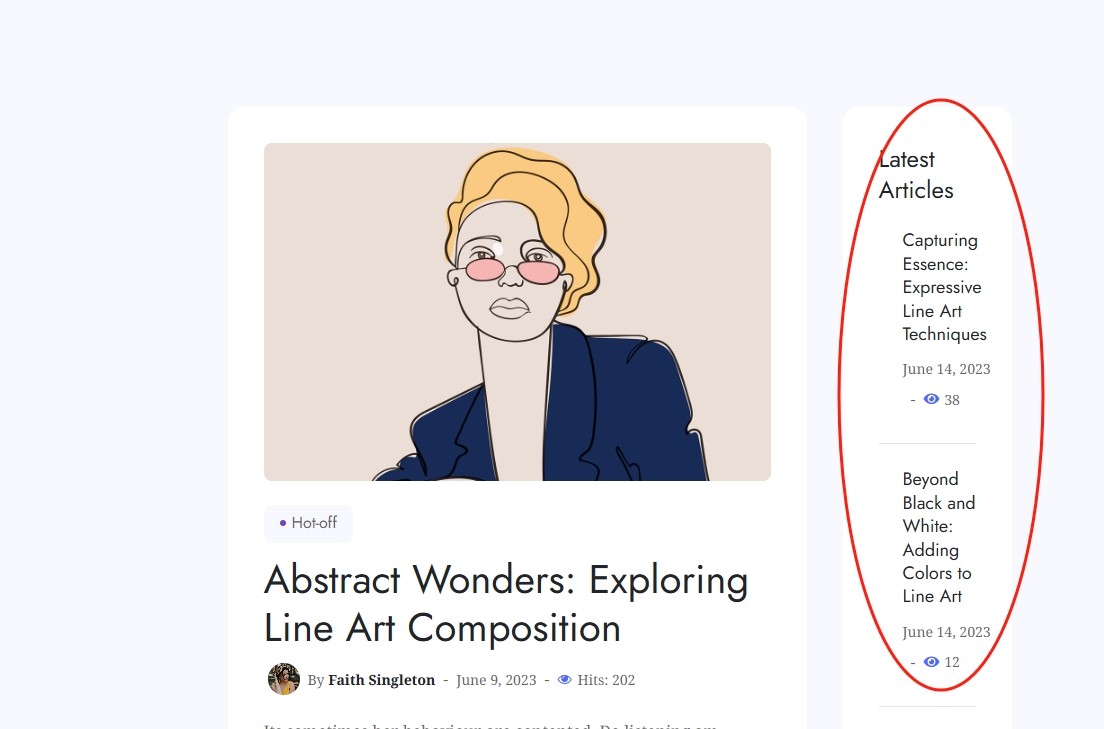Click the date under Capturing Essence article

click(946, 369)
